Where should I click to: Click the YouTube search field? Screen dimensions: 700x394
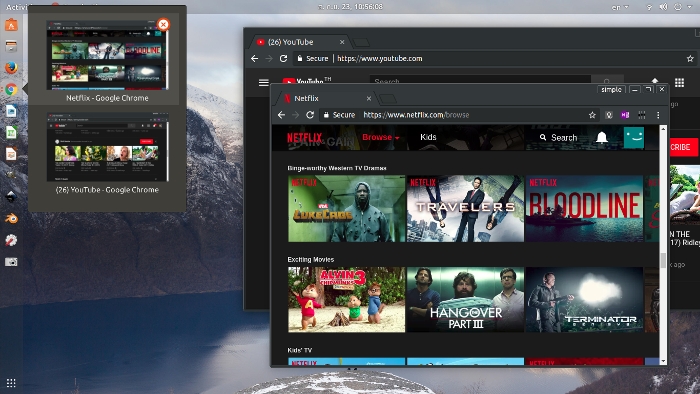pyautogui.click(x=480, y=81)
